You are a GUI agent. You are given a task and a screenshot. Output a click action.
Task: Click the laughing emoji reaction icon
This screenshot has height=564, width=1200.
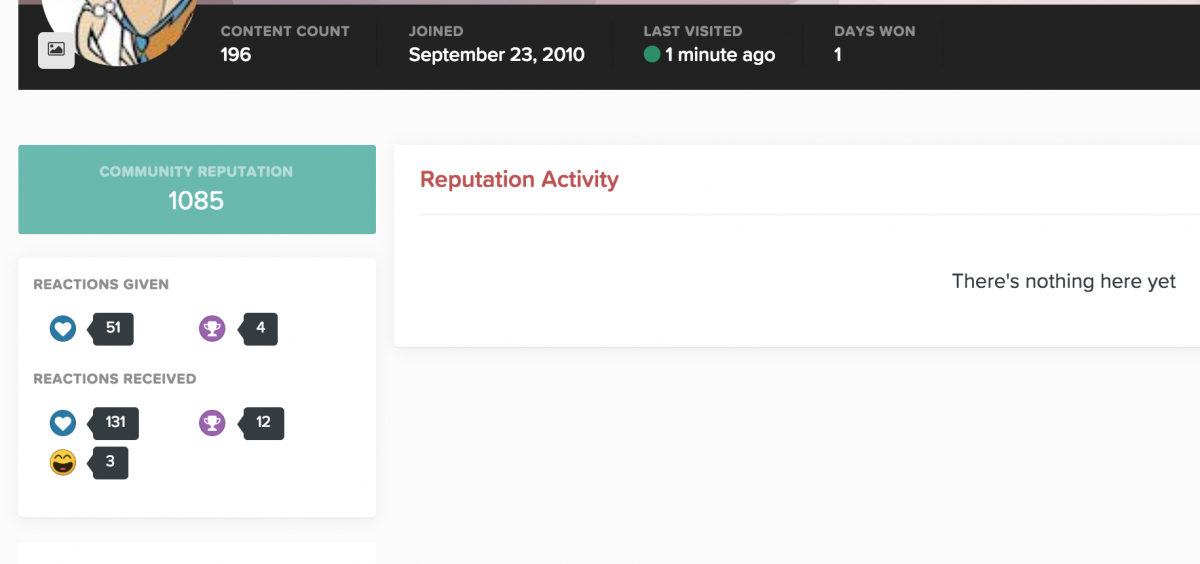(x=63, y=462)
